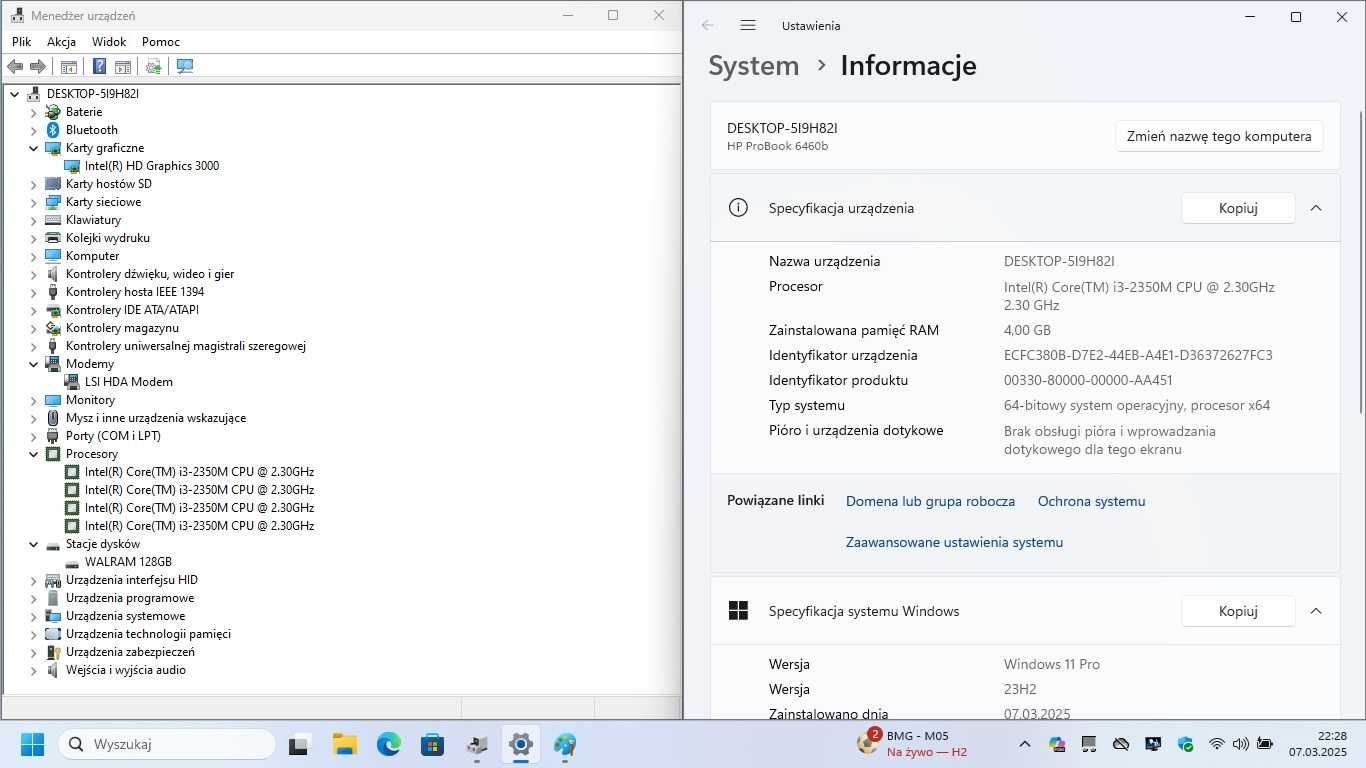Open Task View from the taskbar
1366x768 pixels.
[x=298, y=745]
